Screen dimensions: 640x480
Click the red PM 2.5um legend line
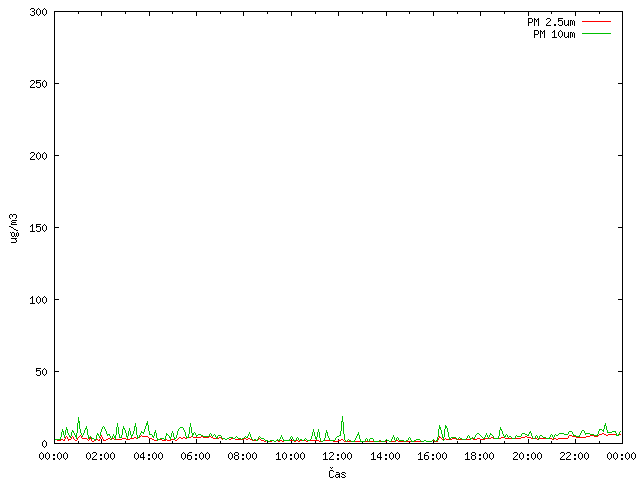click(x=596, y=22)
